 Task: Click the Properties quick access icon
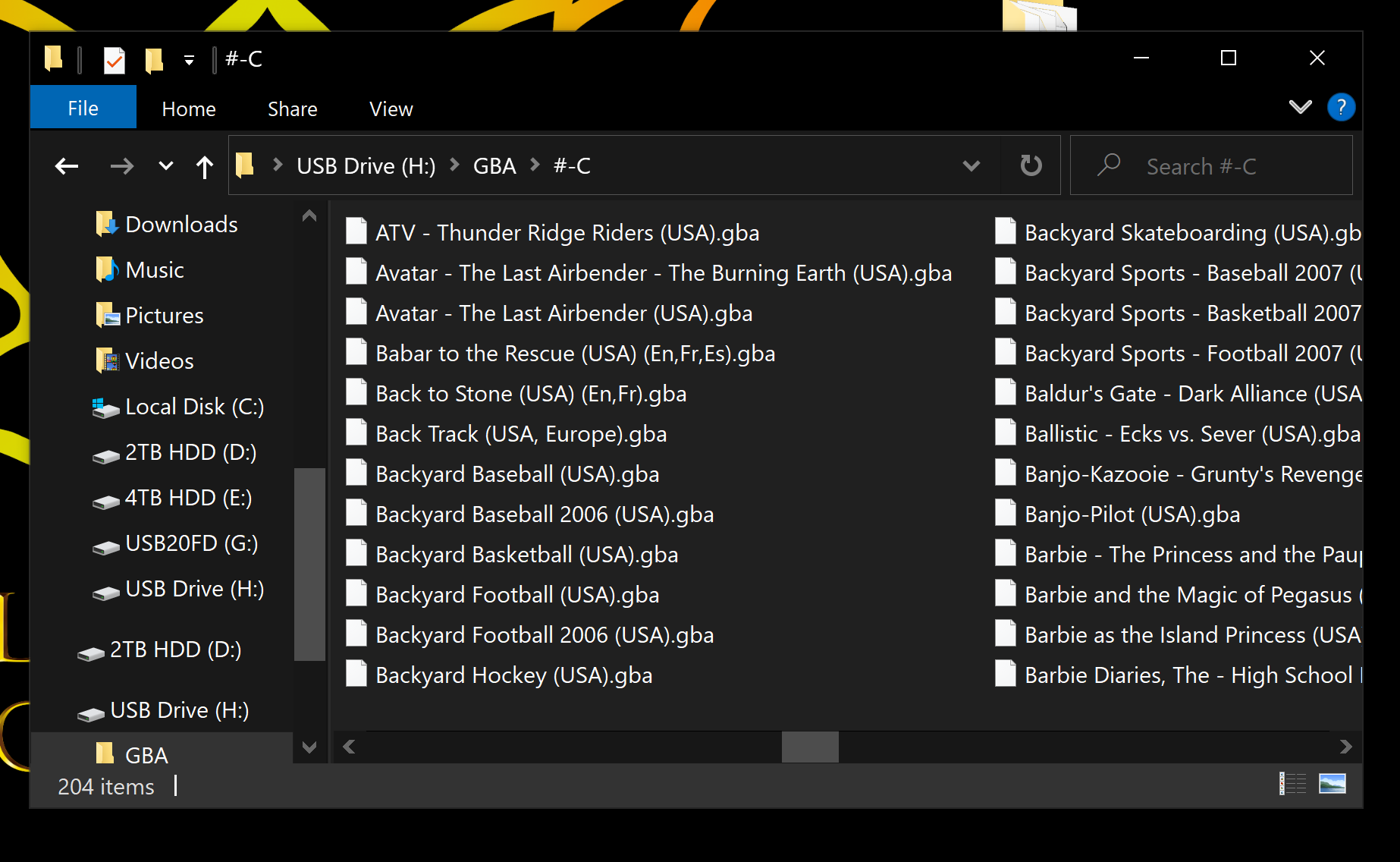pyautogui.click(x=114, y=59)
